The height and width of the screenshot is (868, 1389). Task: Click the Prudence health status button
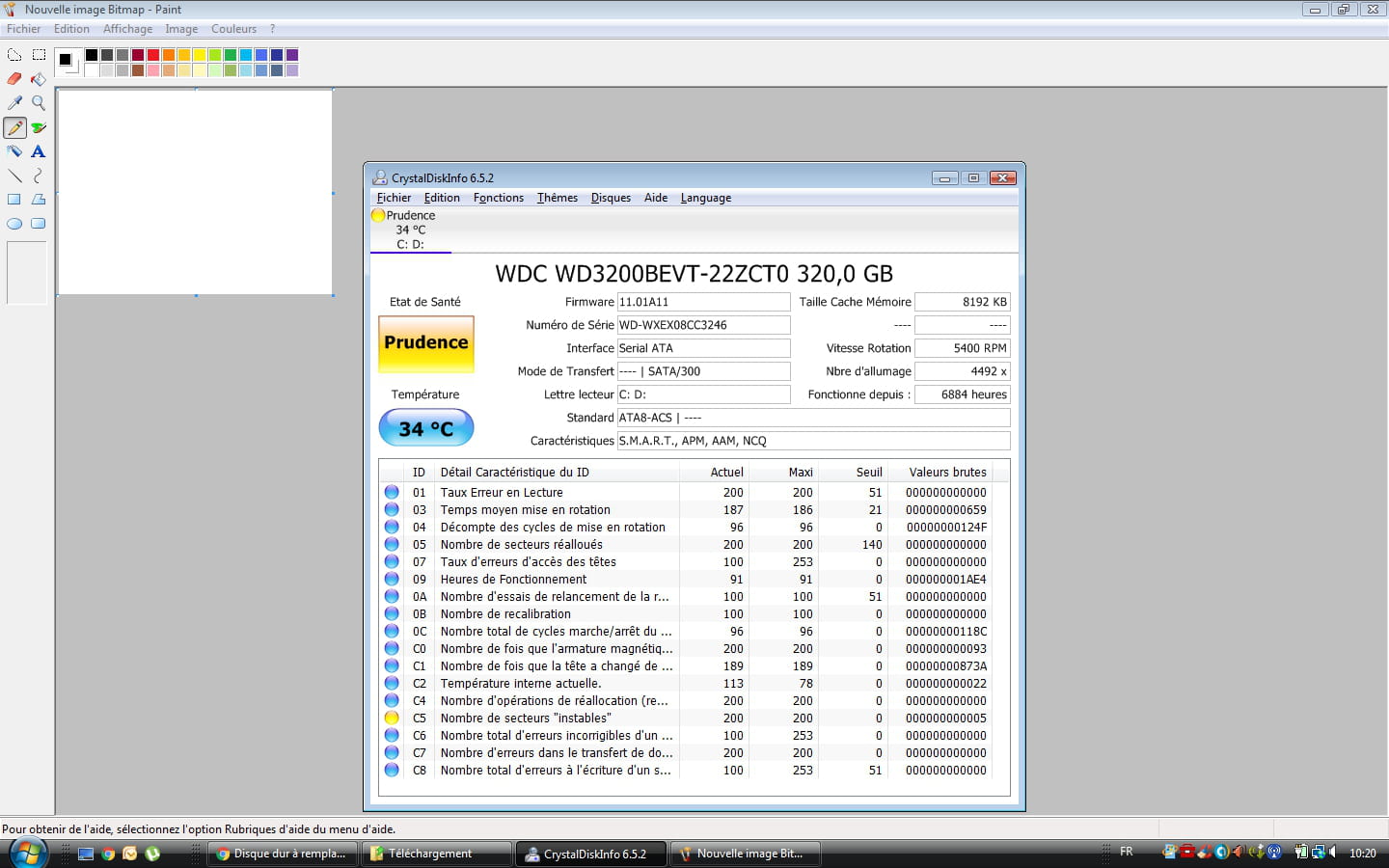click(426, 343)
